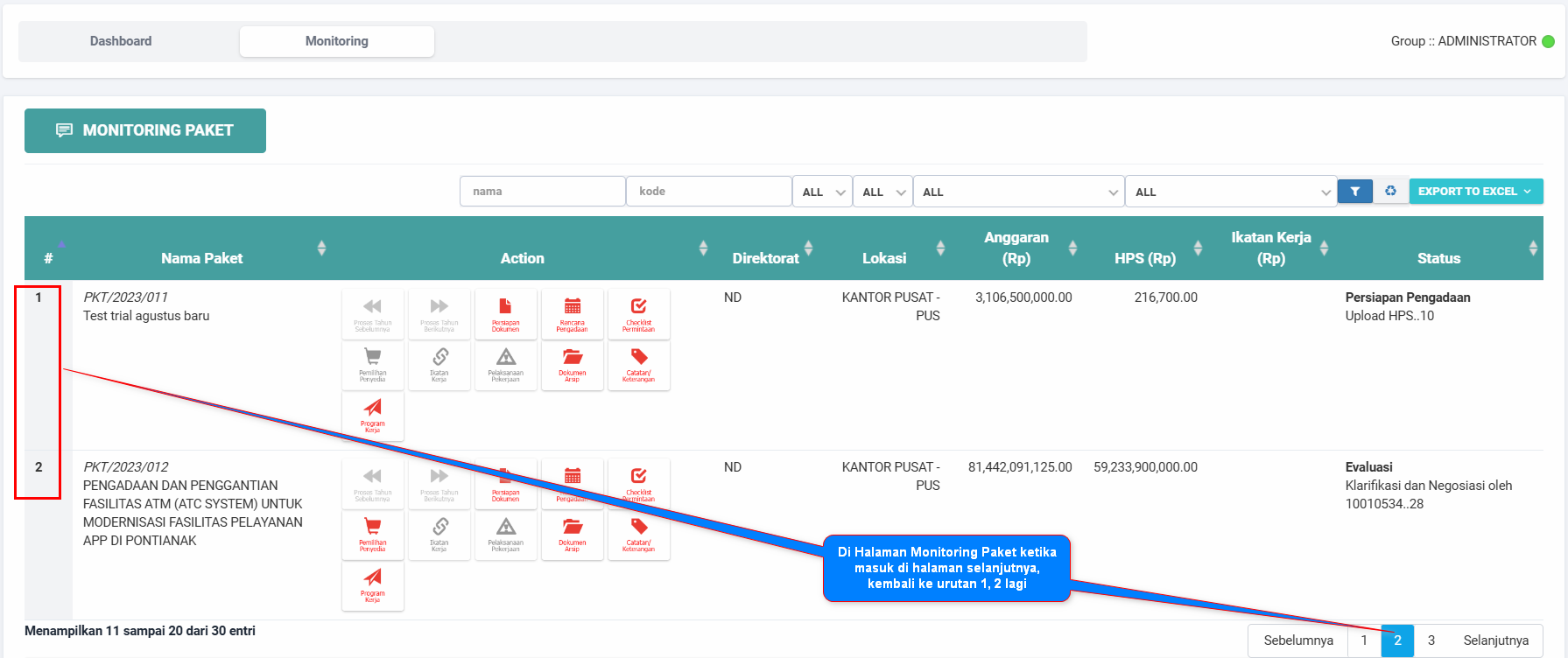Open Program Kerja for PKT/2023/012

point(372,585)
